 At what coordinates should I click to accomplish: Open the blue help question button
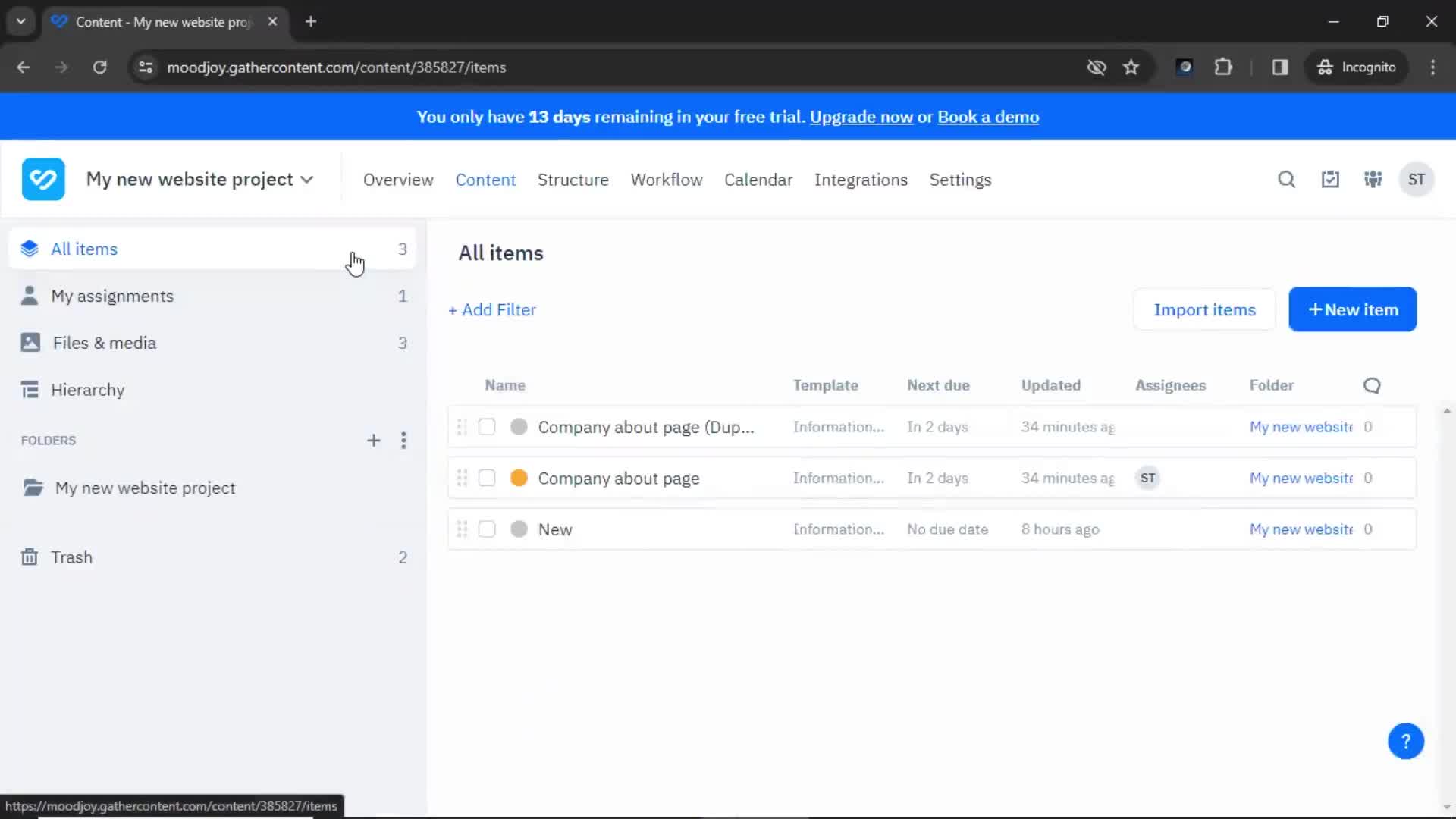pos(1405,741)
